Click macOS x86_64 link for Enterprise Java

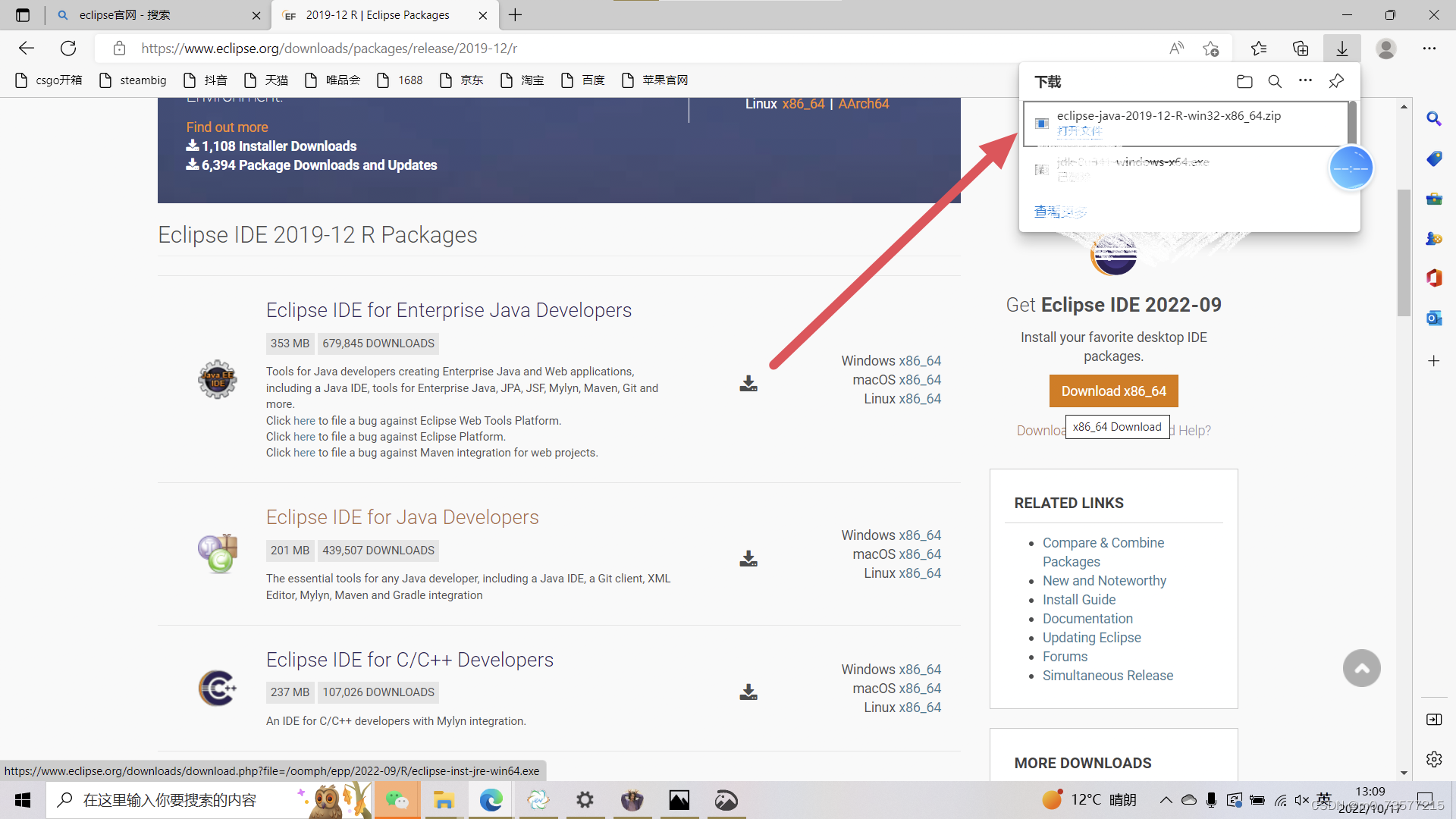pos(920,380)
